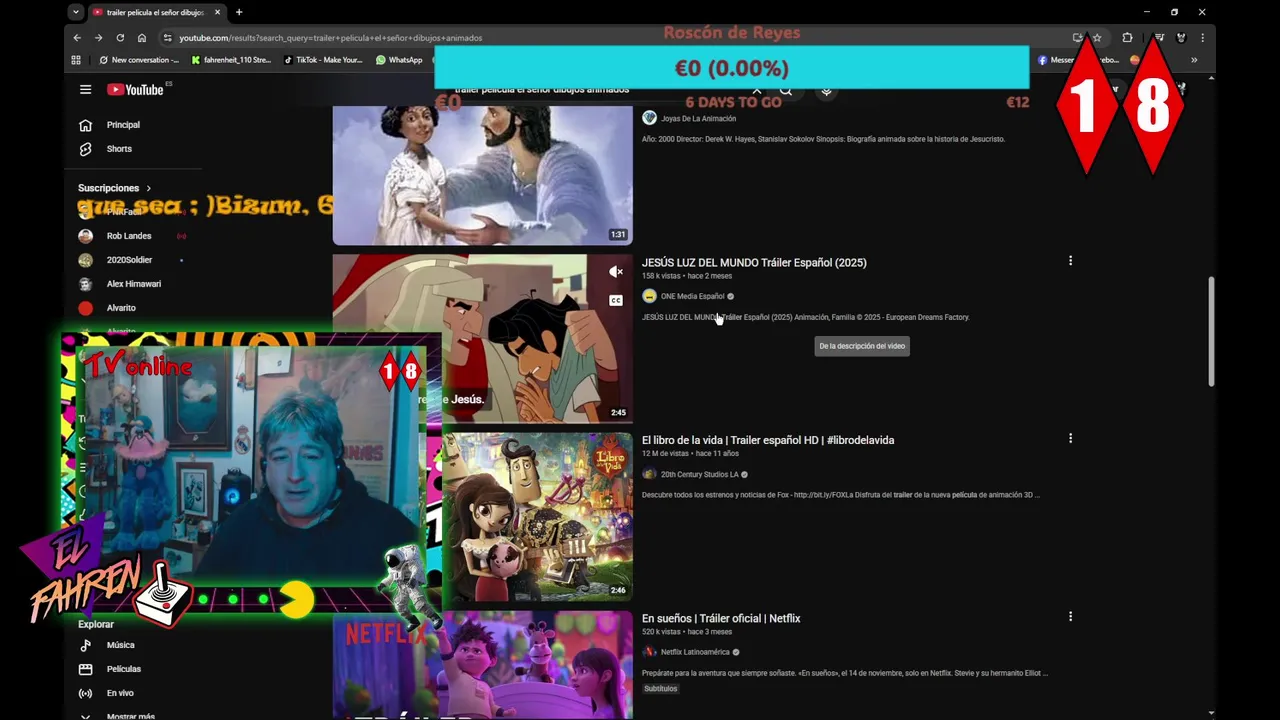
Task: Open 2020Soldier subscription channel
Action: (x=129, y=260)
